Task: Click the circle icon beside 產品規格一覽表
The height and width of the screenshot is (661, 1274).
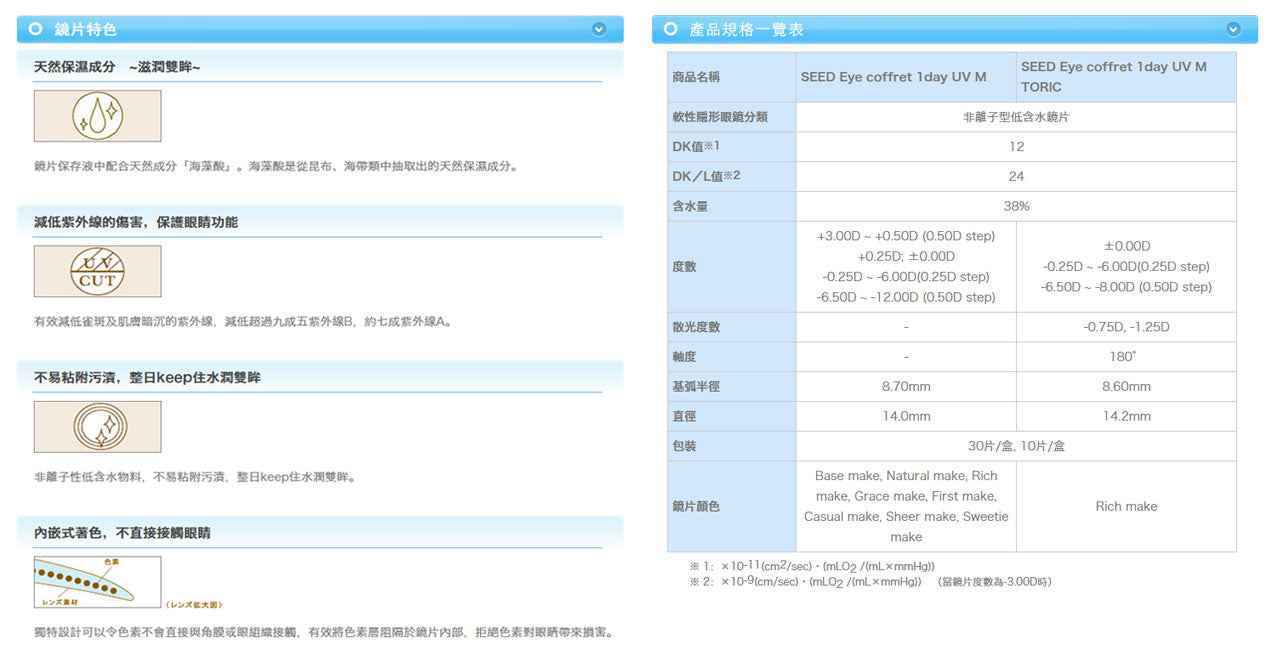Action: (671, 30)
